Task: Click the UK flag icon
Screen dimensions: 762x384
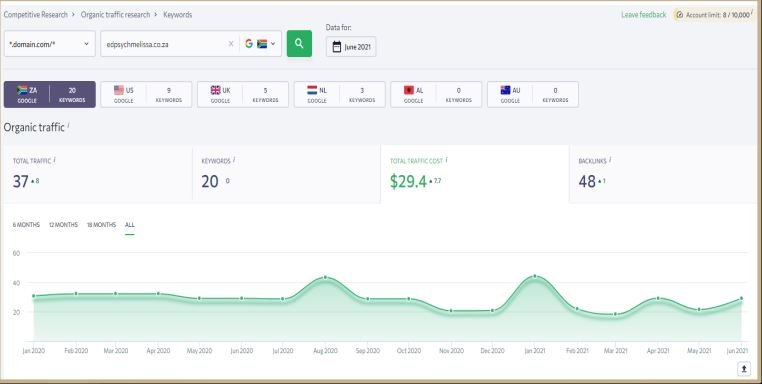Action: [x=216, y=90]
